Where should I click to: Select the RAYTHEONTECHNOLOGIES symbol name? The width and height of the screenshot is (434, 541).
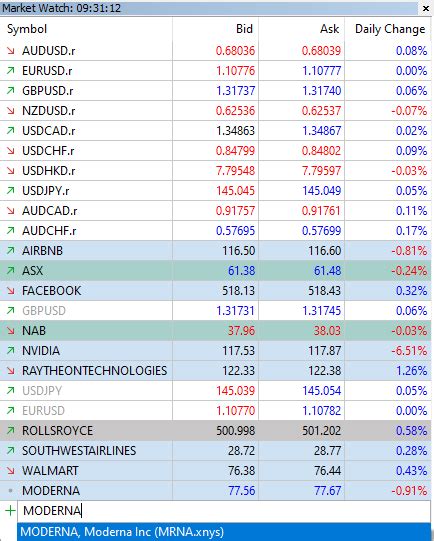[x=95, y=371]
